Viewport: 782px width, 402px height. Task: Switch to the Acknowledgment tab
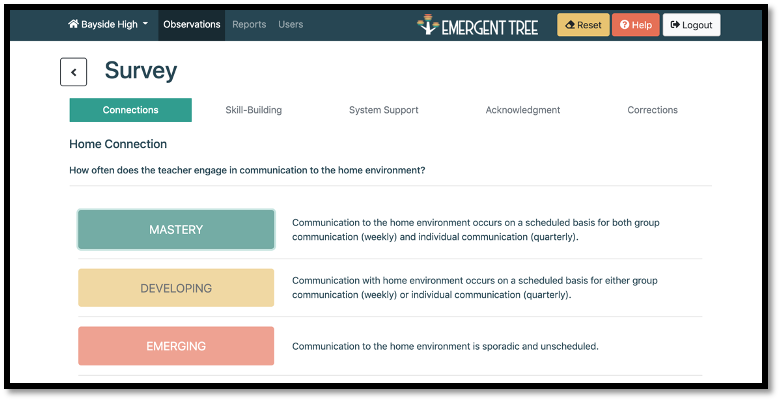(x=522, y=110)
